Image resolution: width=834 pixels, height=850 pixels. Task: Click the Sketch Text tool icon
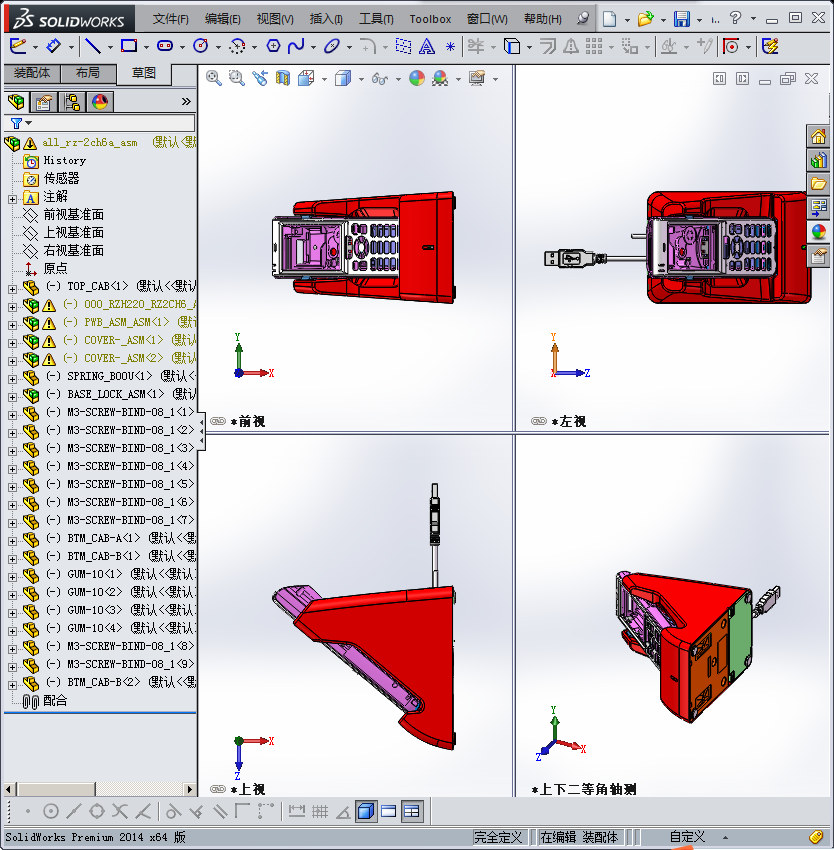tap(427, 47)
